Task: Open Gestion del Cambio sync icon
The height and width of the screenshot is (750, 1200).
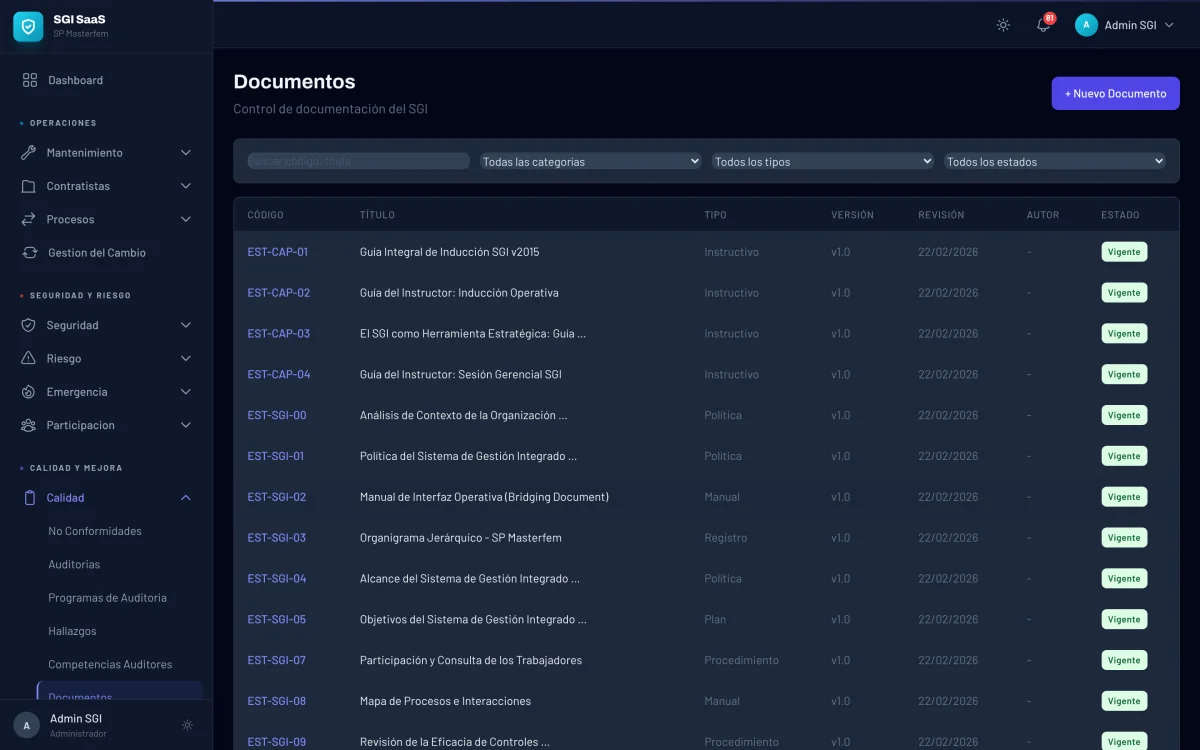Action: click(28, 252)
